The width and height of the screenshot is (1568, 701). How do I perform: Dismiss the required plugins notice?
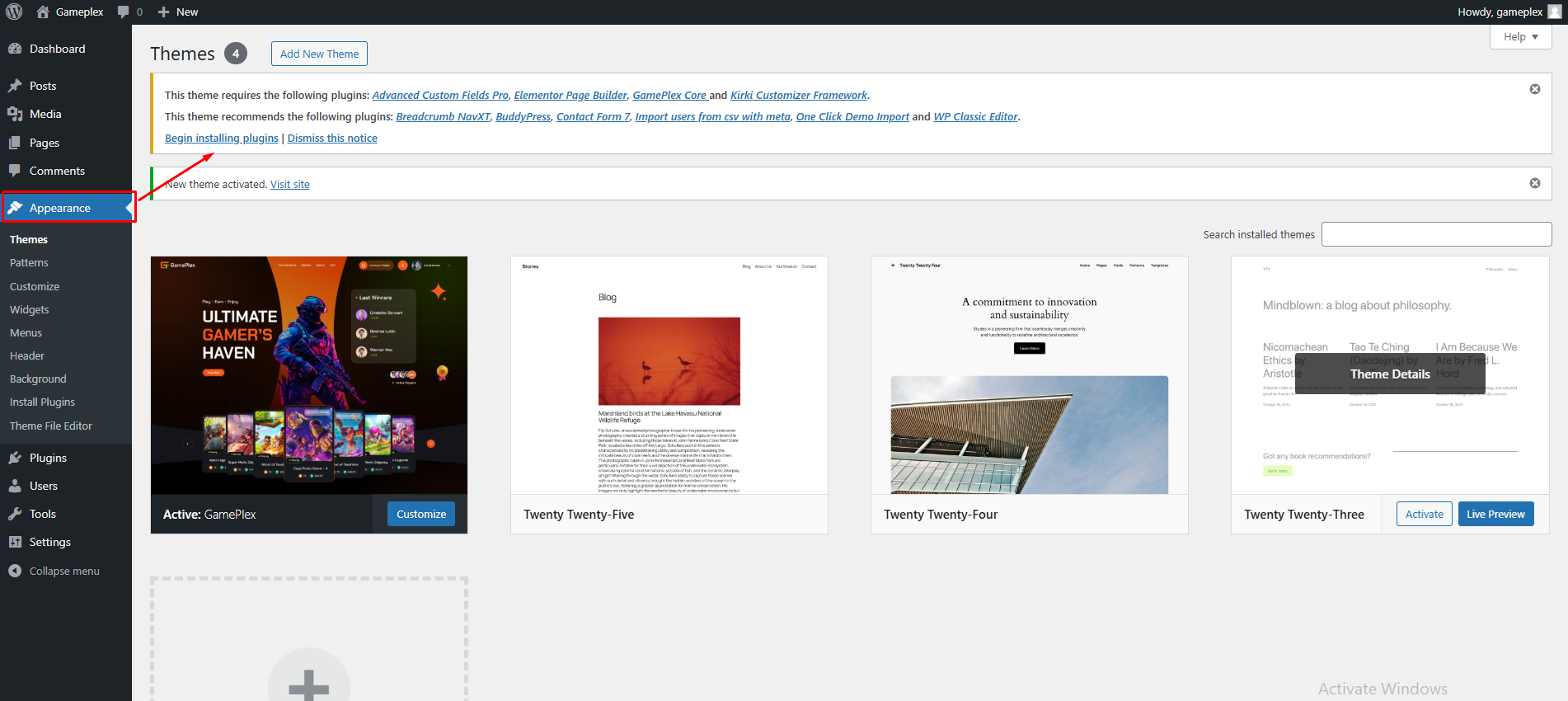[x=1534, y=89]
